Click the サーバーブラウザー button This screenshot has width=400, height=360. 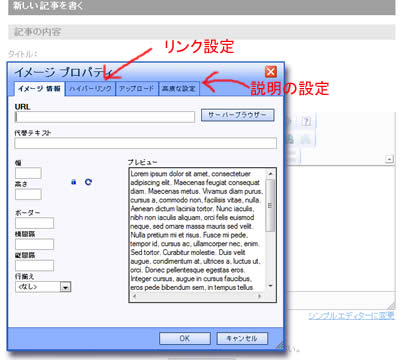coord(238,115)
